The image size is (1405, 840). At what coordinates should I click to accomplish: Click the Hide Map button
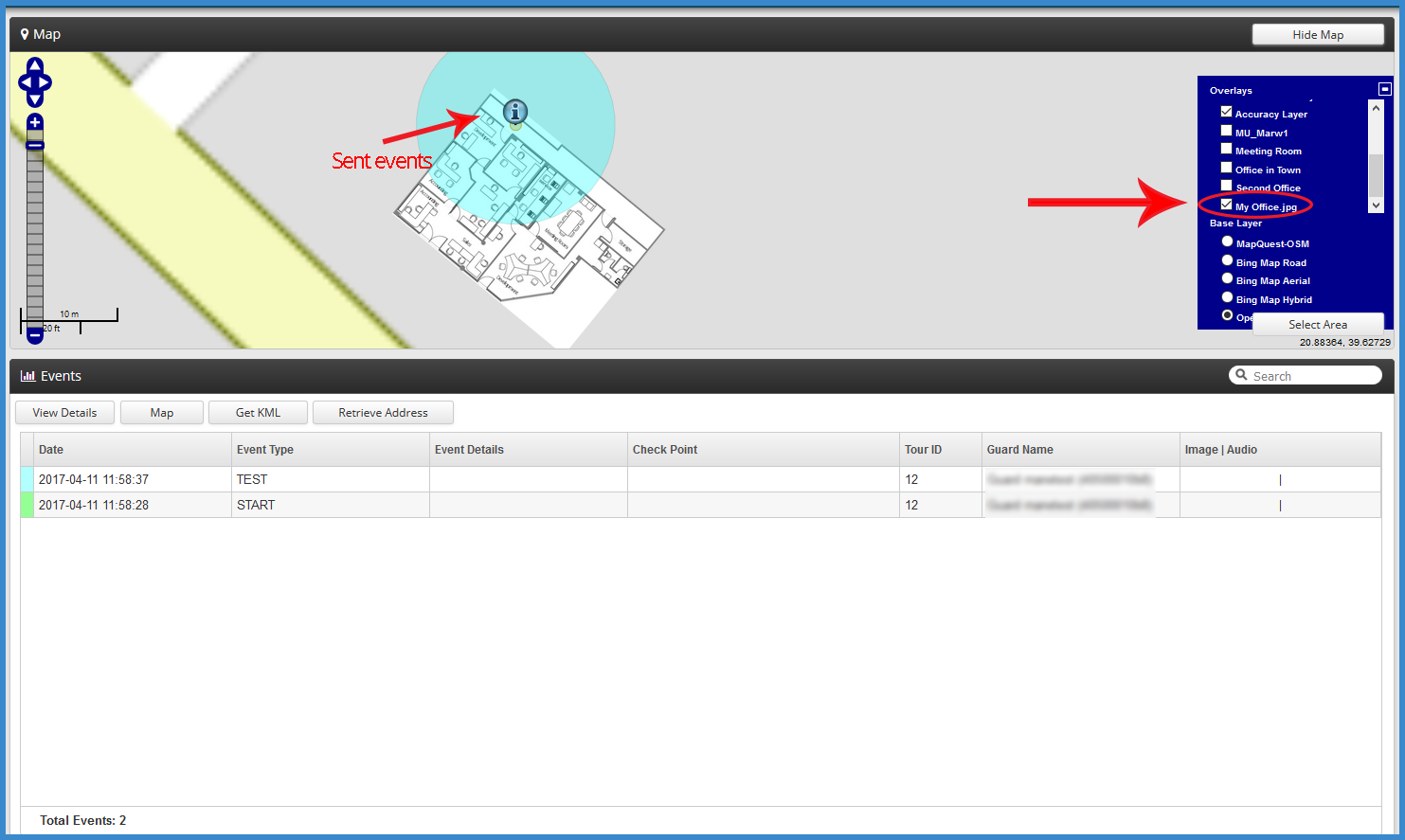tap(1317, 35)
